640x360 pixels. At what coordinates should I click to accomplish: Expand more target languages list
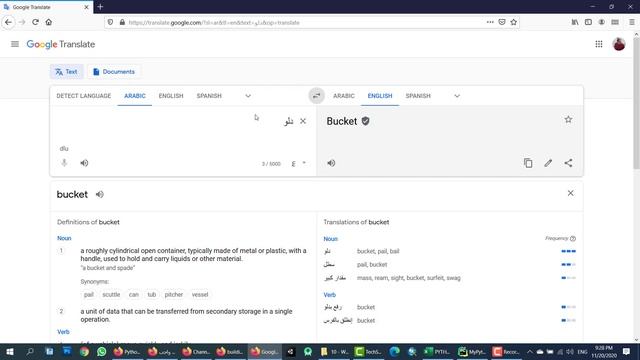click(457, 96)
